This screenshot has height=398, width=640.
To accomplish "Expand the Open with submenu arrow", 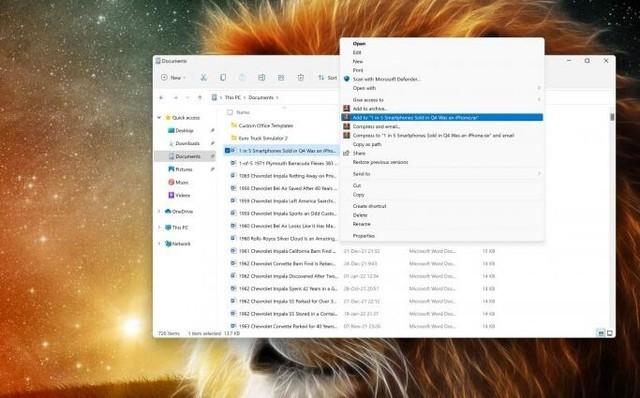I will 539,88.
